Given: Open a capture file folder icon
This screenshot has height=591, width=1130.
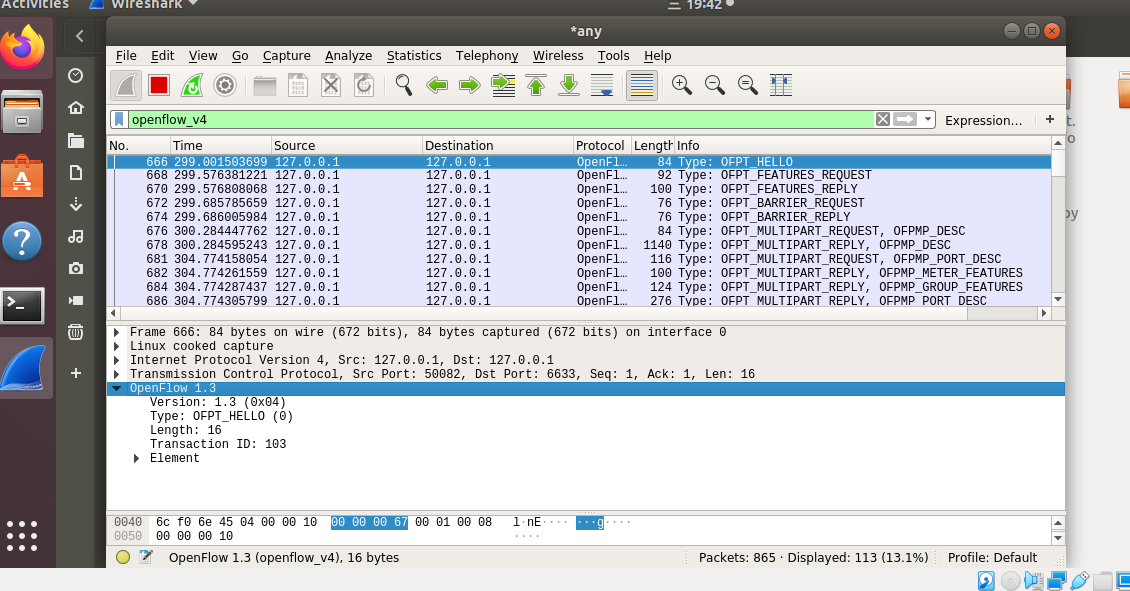Looking at the screenshot, I should point(264,86).
